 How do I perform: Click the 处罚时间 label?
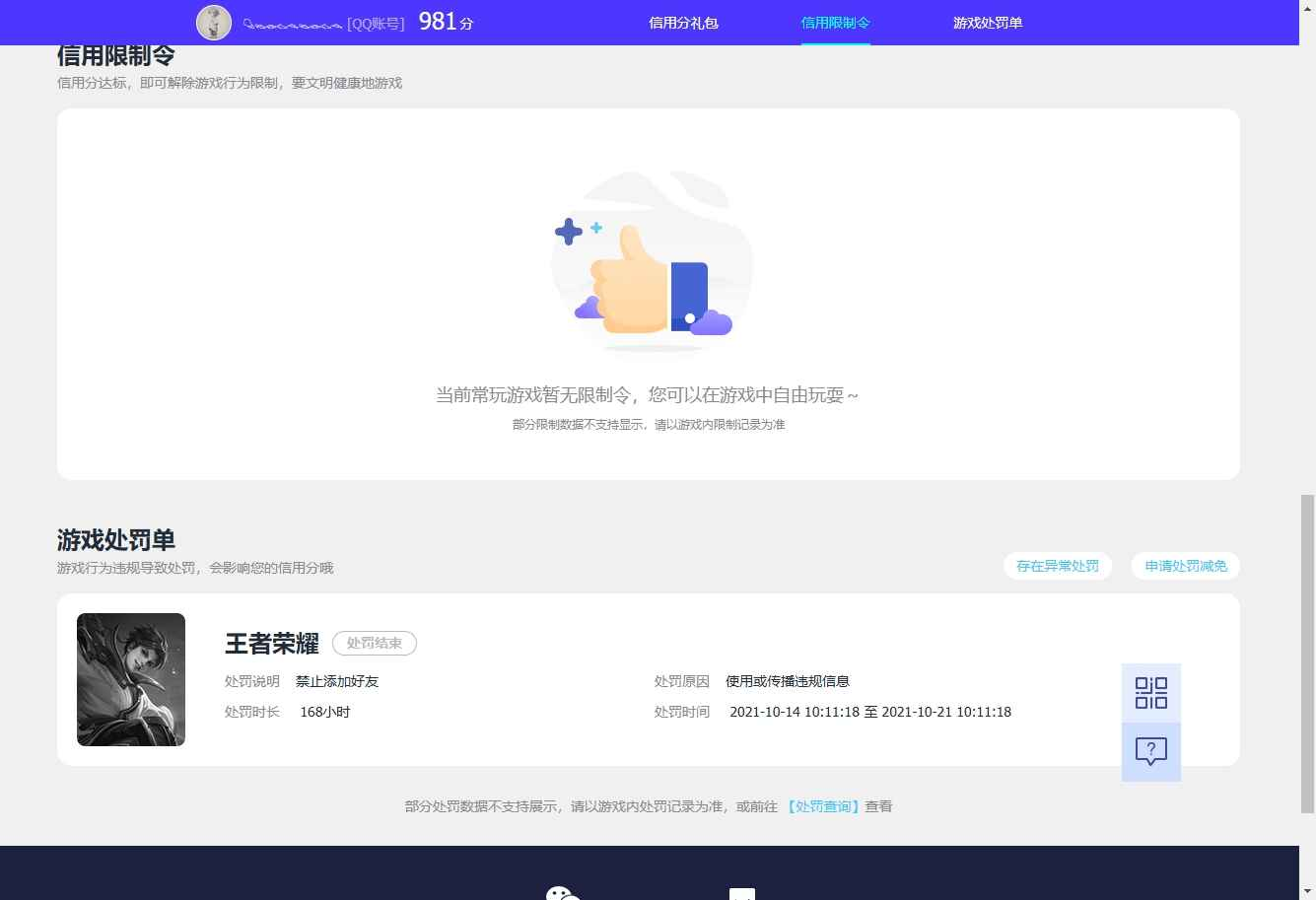(x=682, y=712)
